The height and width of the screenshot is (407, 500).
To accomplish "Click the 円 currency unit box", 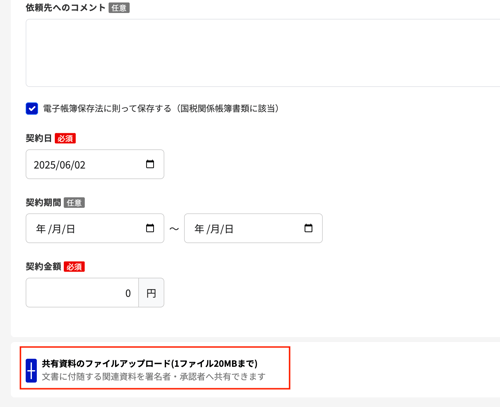I will (x=151, y=293).
